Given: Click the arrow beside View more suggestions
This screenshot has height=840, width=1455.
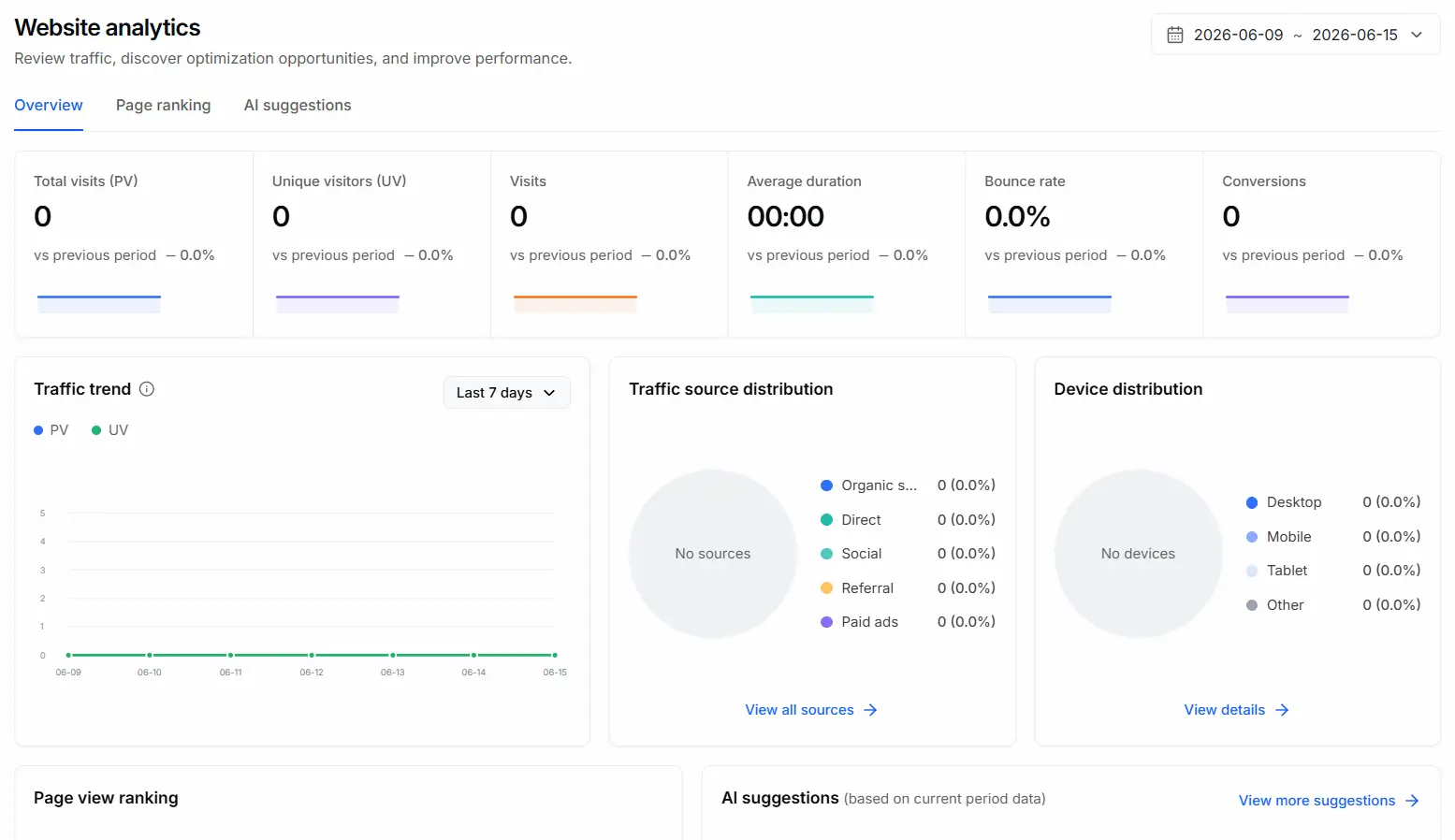Looking at the screenshot, I should point(1412,801).
